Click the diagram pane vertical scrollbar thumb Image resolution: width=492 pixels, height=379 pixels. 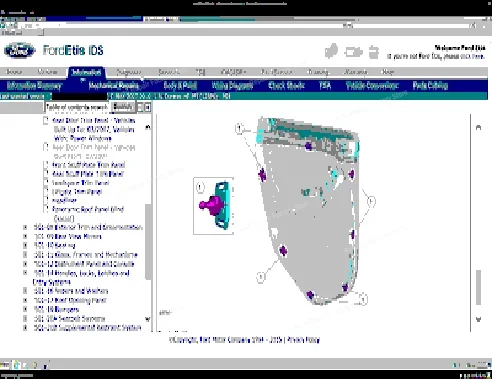tap(479, 287)
